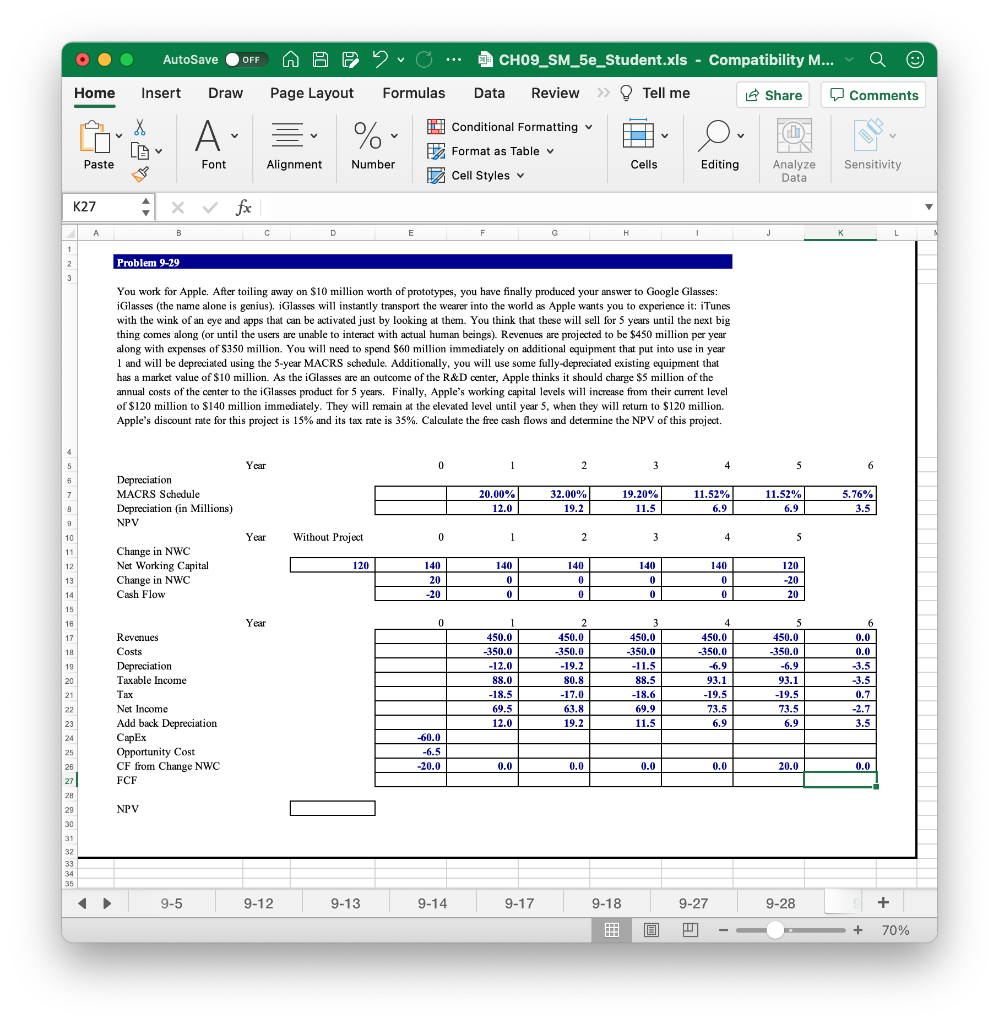Click the Save disk icon
Image resolution: width=999 pixels, height=1024 pixels.
click(320, 59)
